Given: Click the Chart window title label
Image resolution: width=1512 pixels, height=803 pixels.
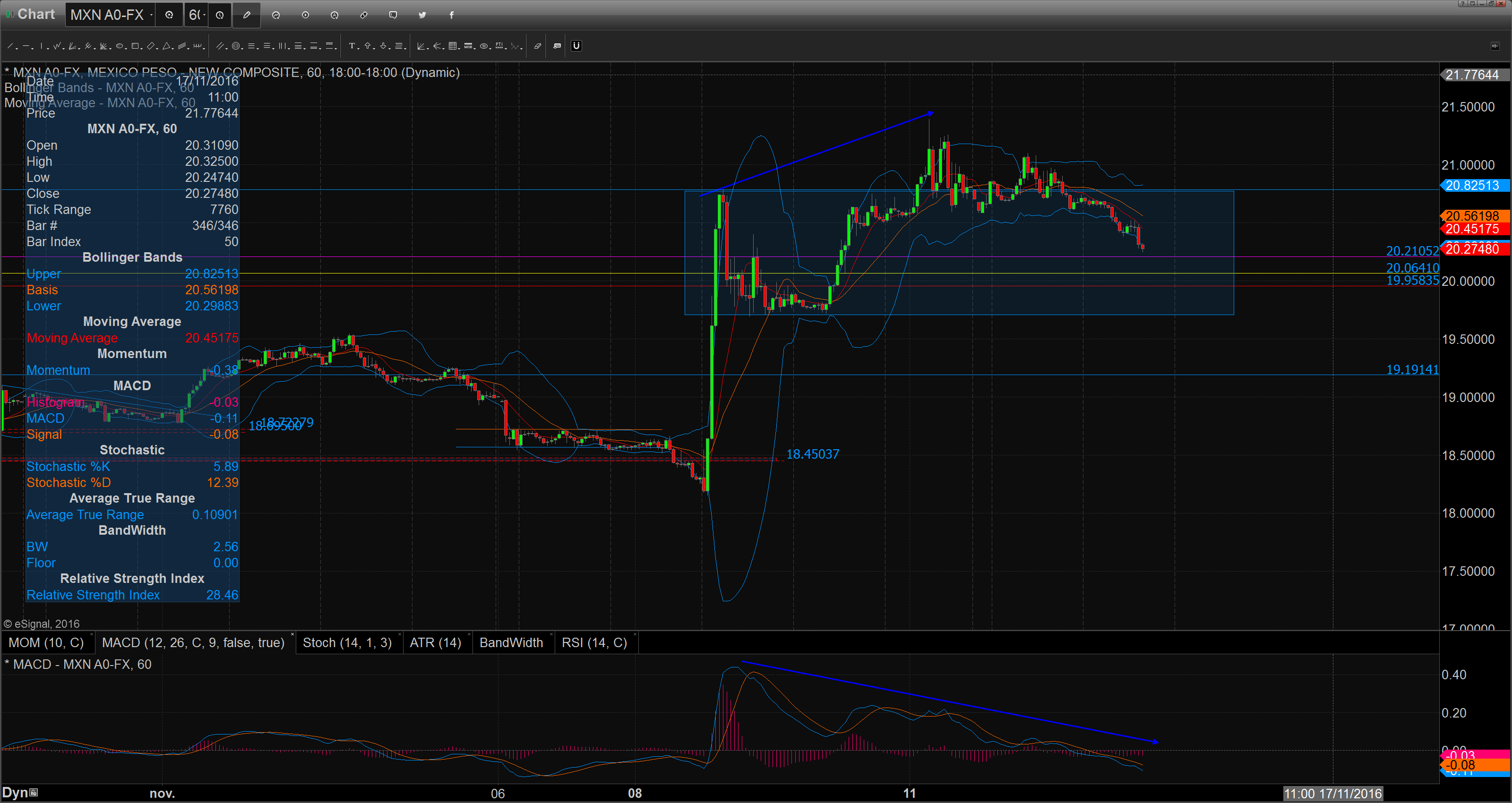Looking at the screenshot, I should tap(36, 14).
